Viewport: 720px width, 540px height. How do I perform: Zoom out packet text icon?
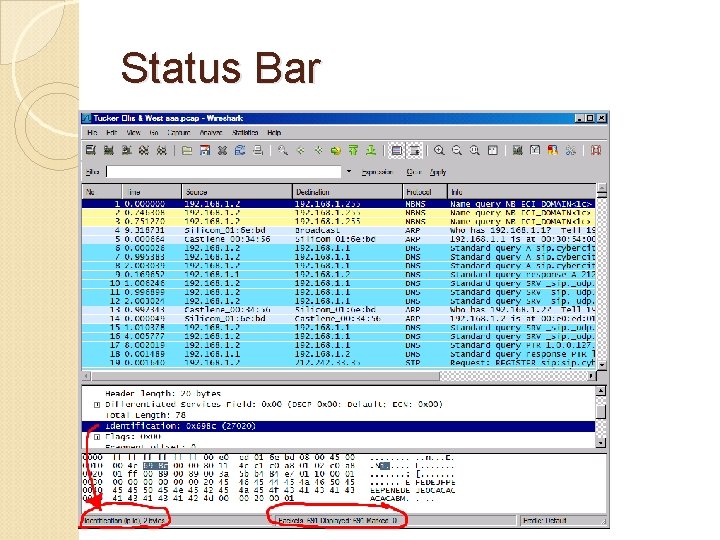tap(457, 150)
